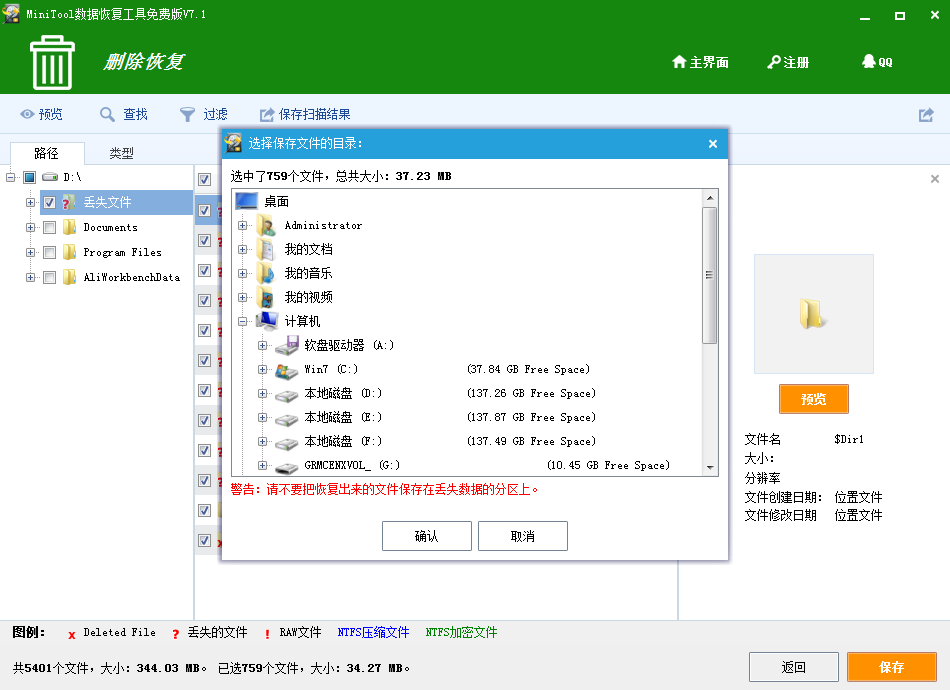Click the directory tree scrollbar down arrow
Screen dimensions: 950x690
click(709, 468)
